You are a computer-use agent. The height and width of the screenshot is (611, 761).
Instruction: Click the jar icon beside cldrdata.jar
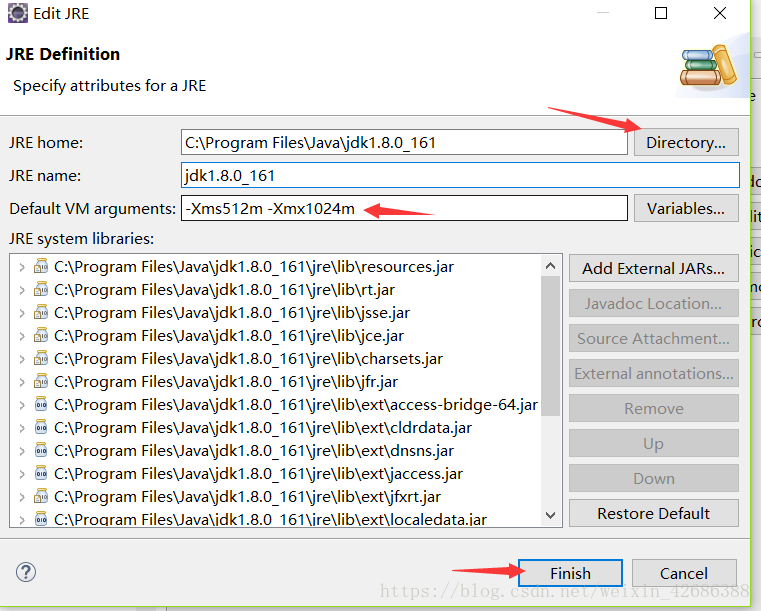(41, 428)
